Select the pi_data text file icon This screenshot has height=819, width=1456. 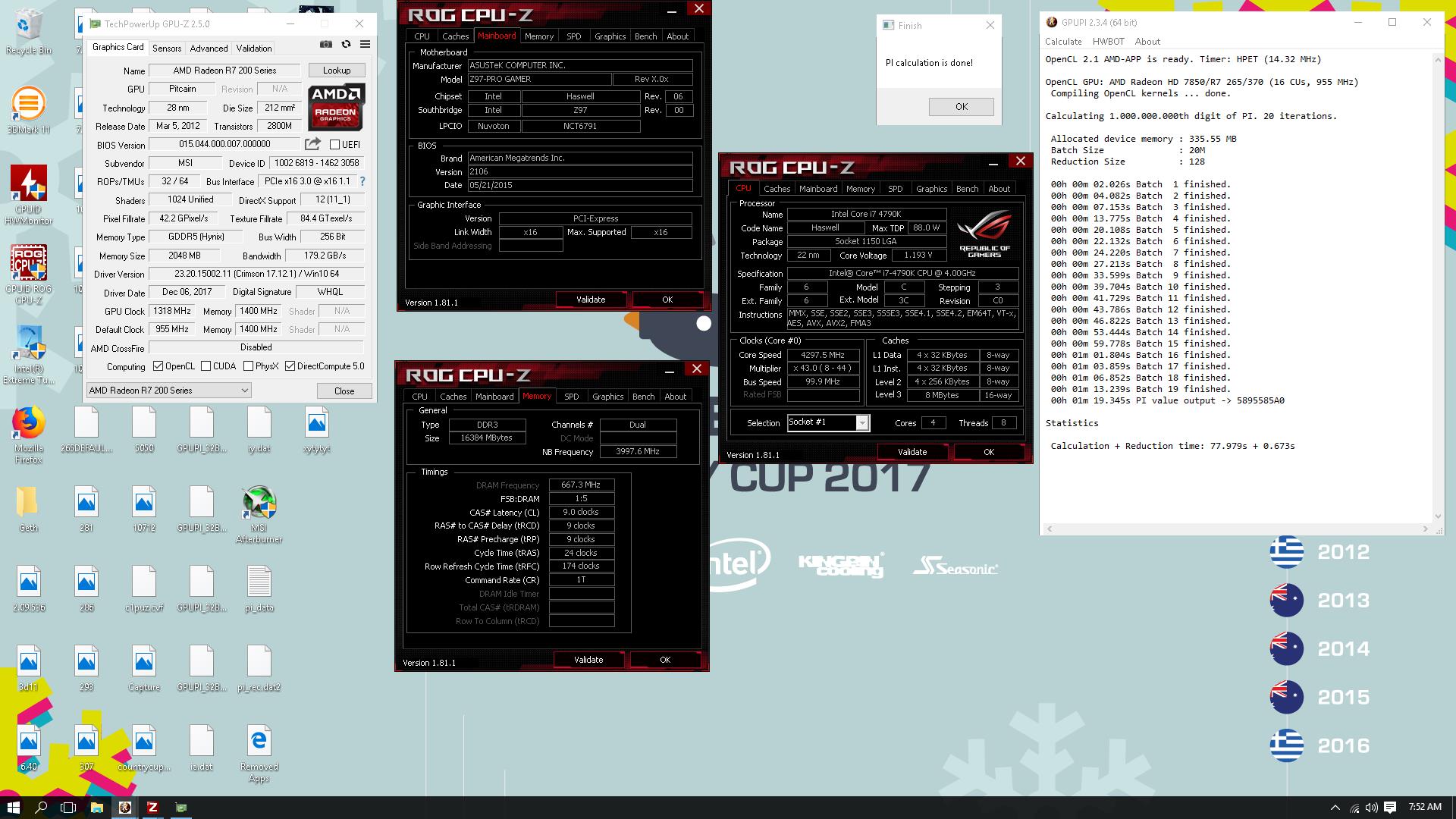[x=259, y=588]
